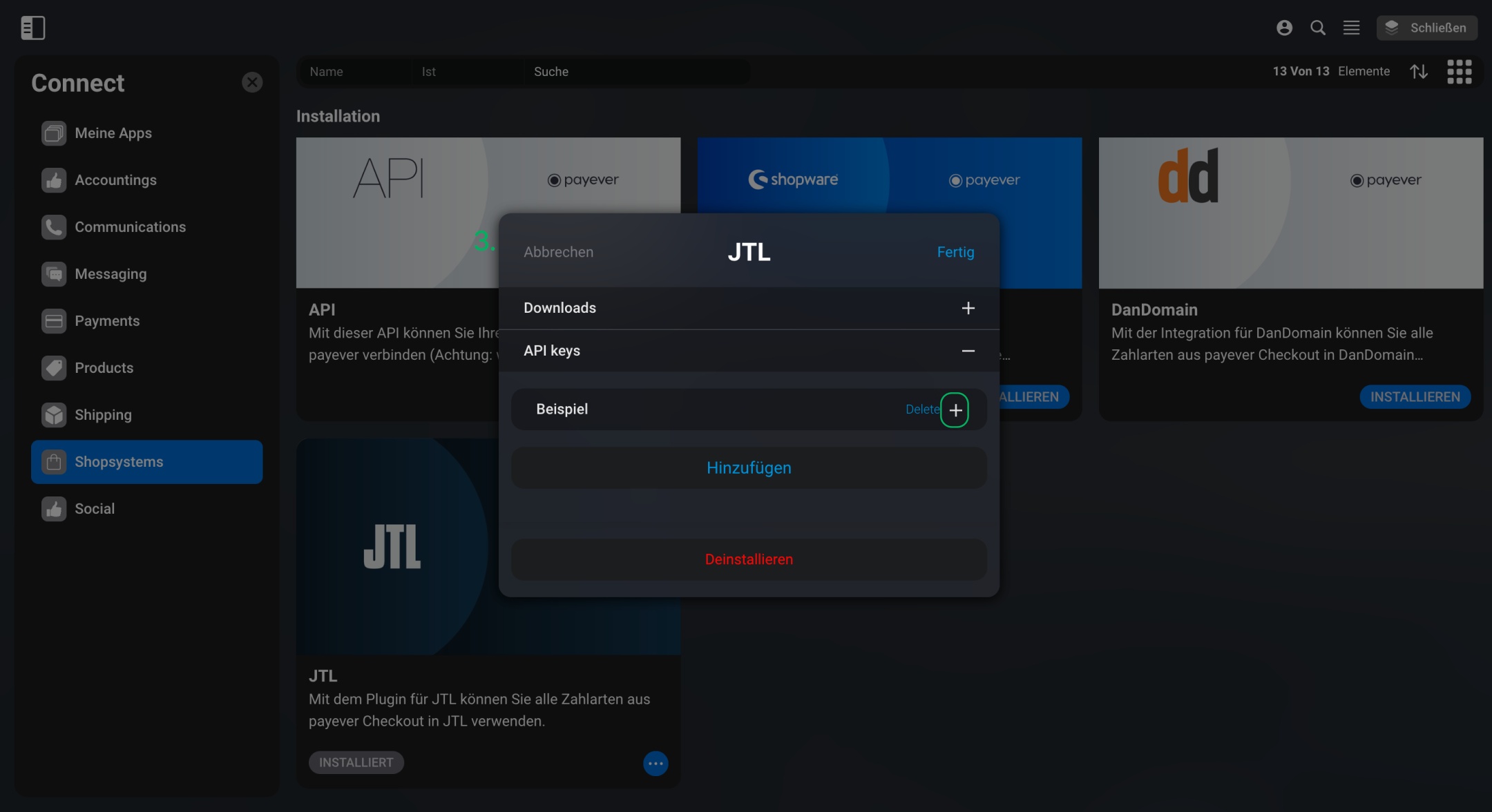
Task: Click the Shipping box icon
Action: (x=54, y=415)
